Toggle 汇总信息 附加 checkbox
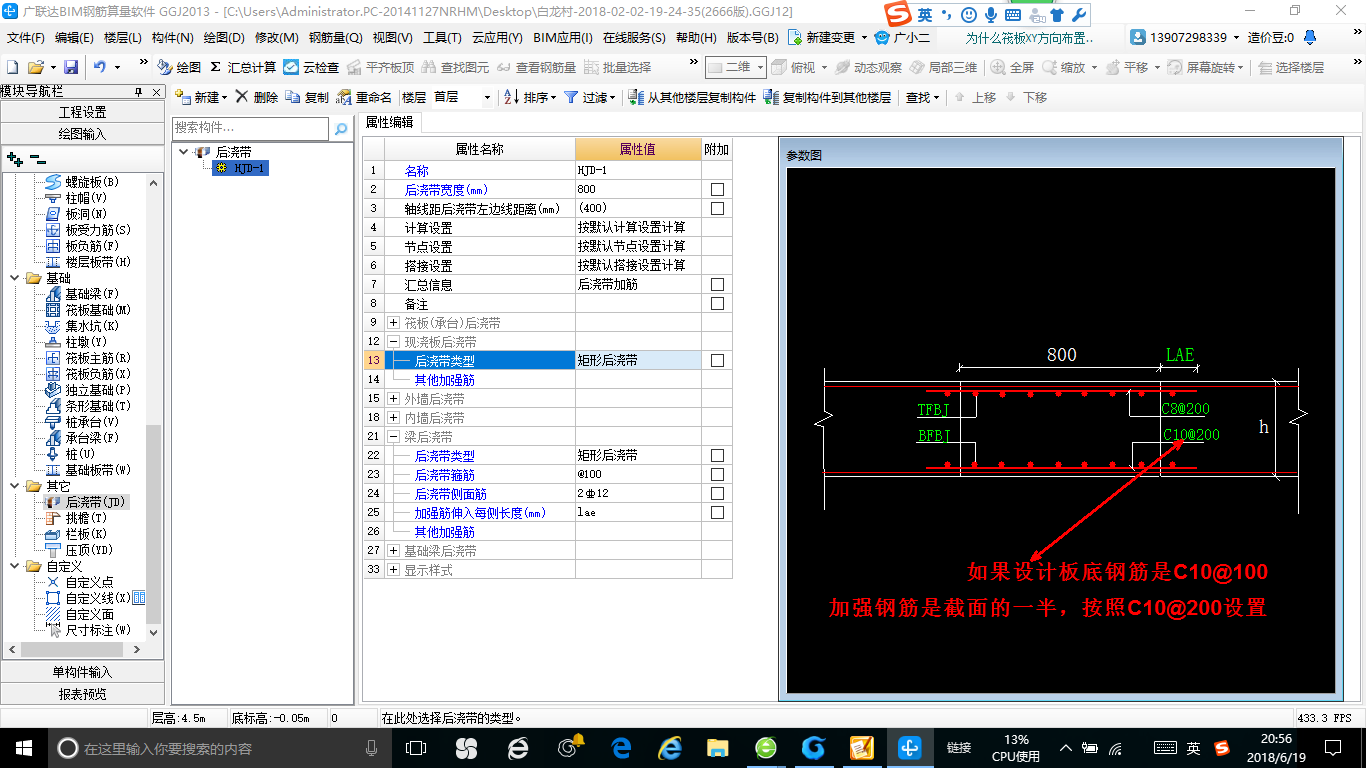1366x768 pixels. point(717,284)
